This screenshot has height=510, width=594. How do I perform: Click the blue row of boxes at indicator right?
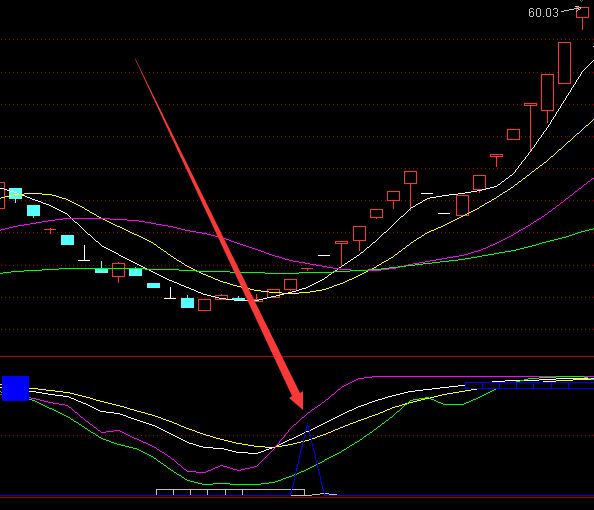point(529,386)
